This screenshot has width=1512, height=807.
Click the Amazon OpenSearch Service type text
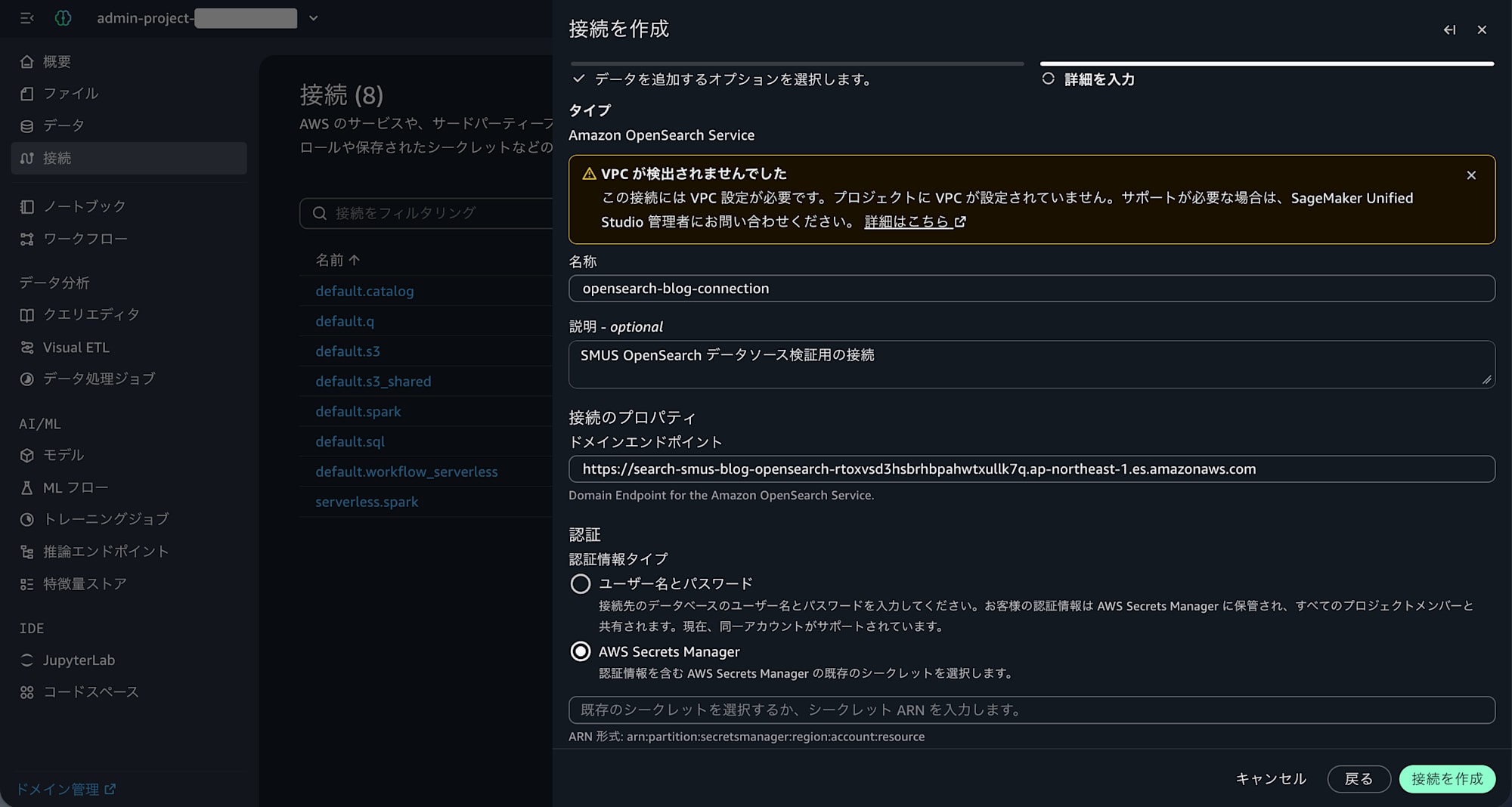pos(661,135)
